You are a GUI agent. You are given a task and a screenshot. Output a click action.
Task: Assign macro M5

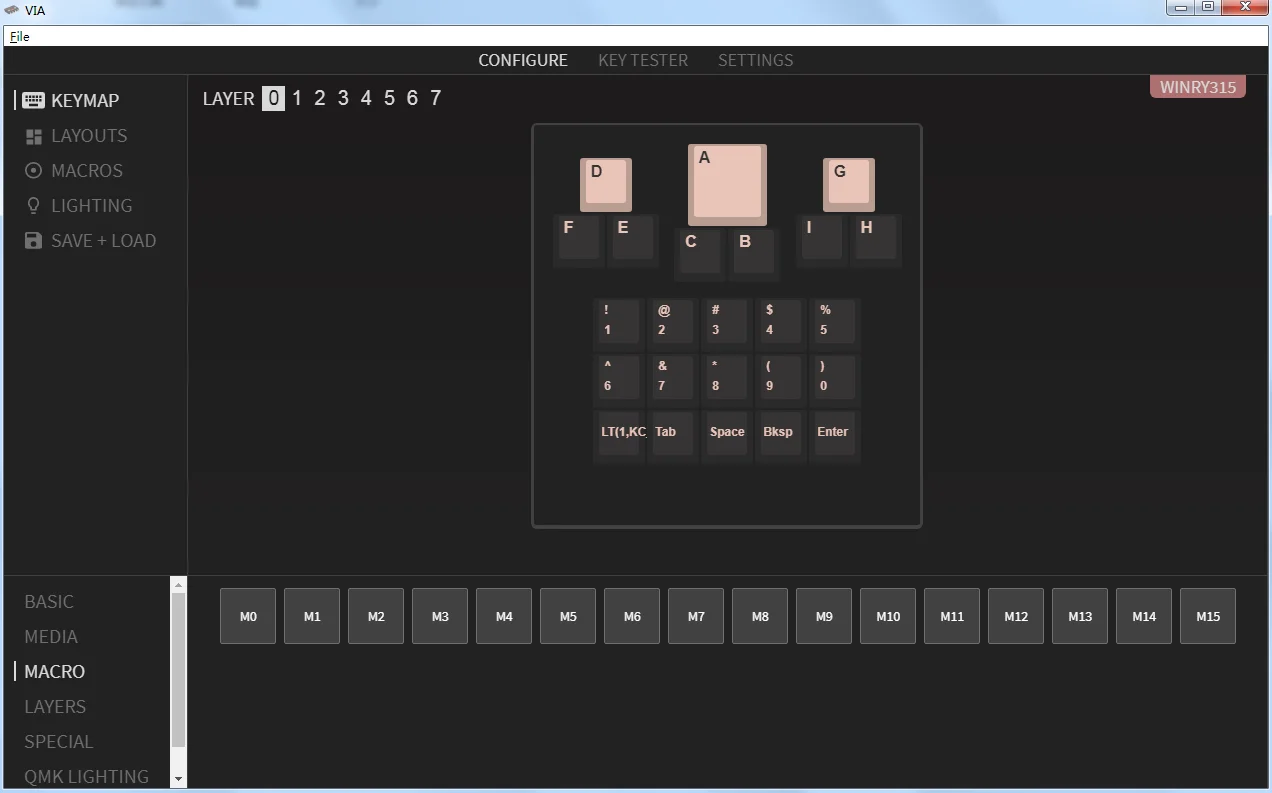568,616
